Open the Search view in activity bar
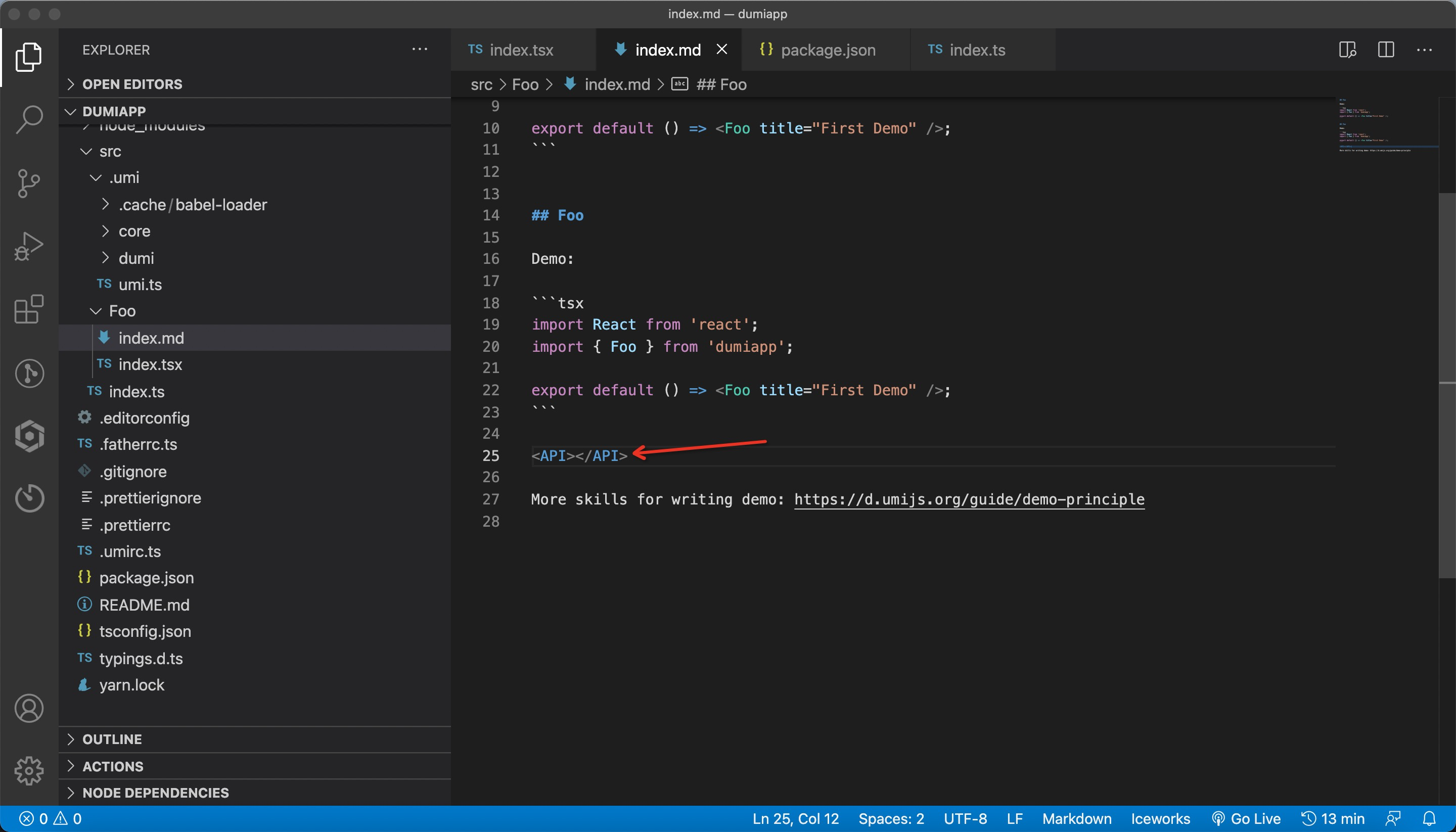The width and height of the screenshot is (1456, 832). (x=29, y=119)
